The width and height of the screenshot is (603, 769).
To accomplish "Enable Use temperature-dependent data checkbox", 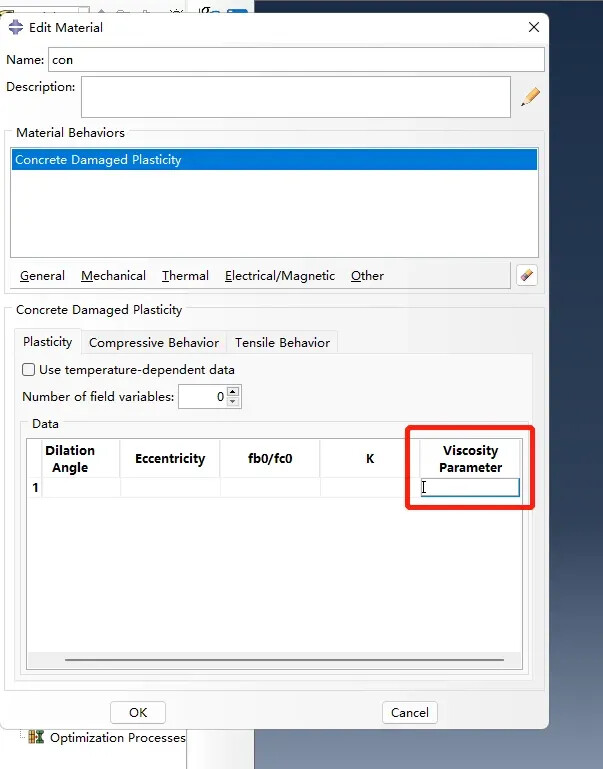I will click(x=29, y=370).
